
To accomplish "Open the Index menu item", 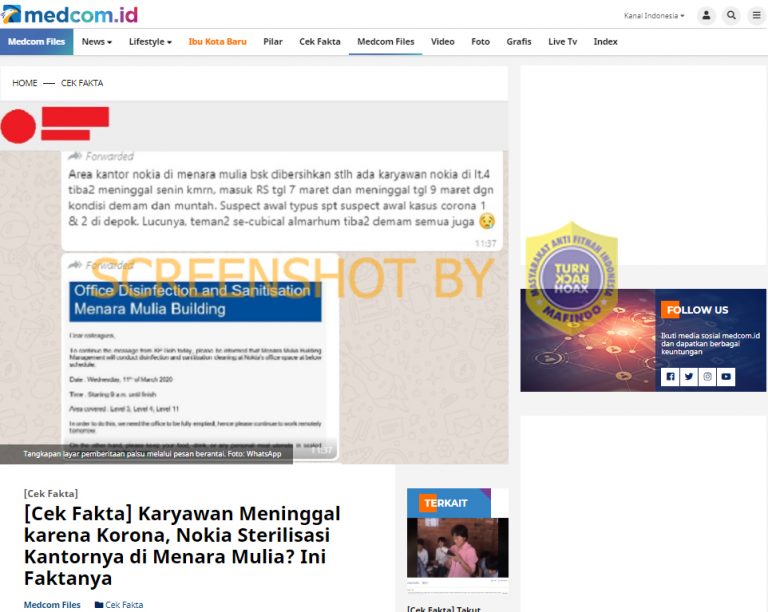I will click(605, 42).
